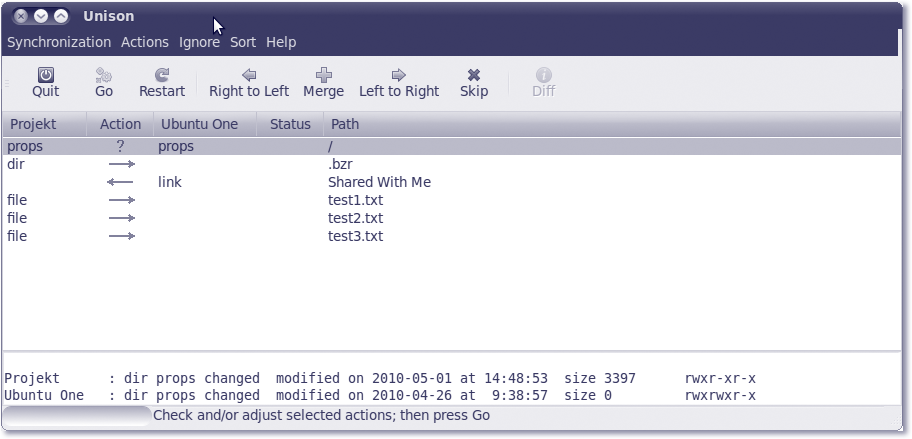Screen dimensions: 912x439
Task: Click the Diff info icon
Action: pyautogui.click(x=543, y=75)
